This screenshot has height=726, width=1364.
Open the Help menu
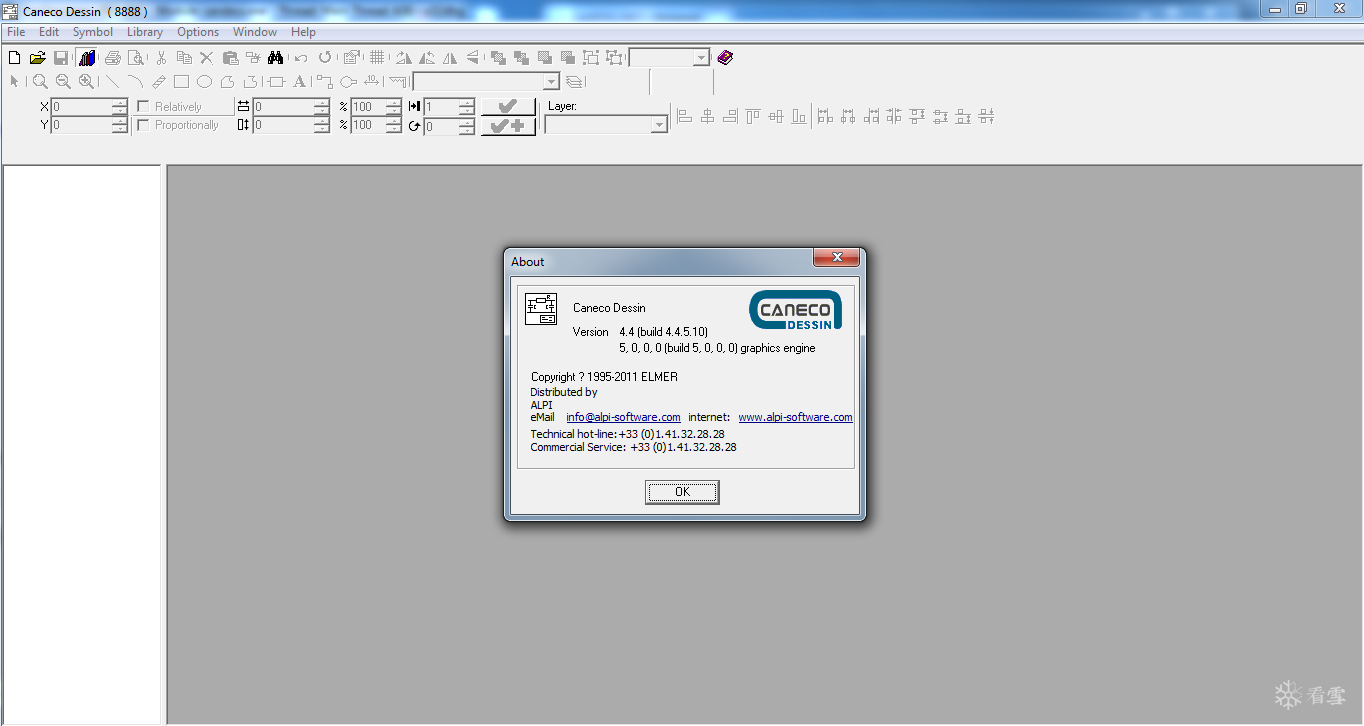pyautogui.click(x=304, y=32)
